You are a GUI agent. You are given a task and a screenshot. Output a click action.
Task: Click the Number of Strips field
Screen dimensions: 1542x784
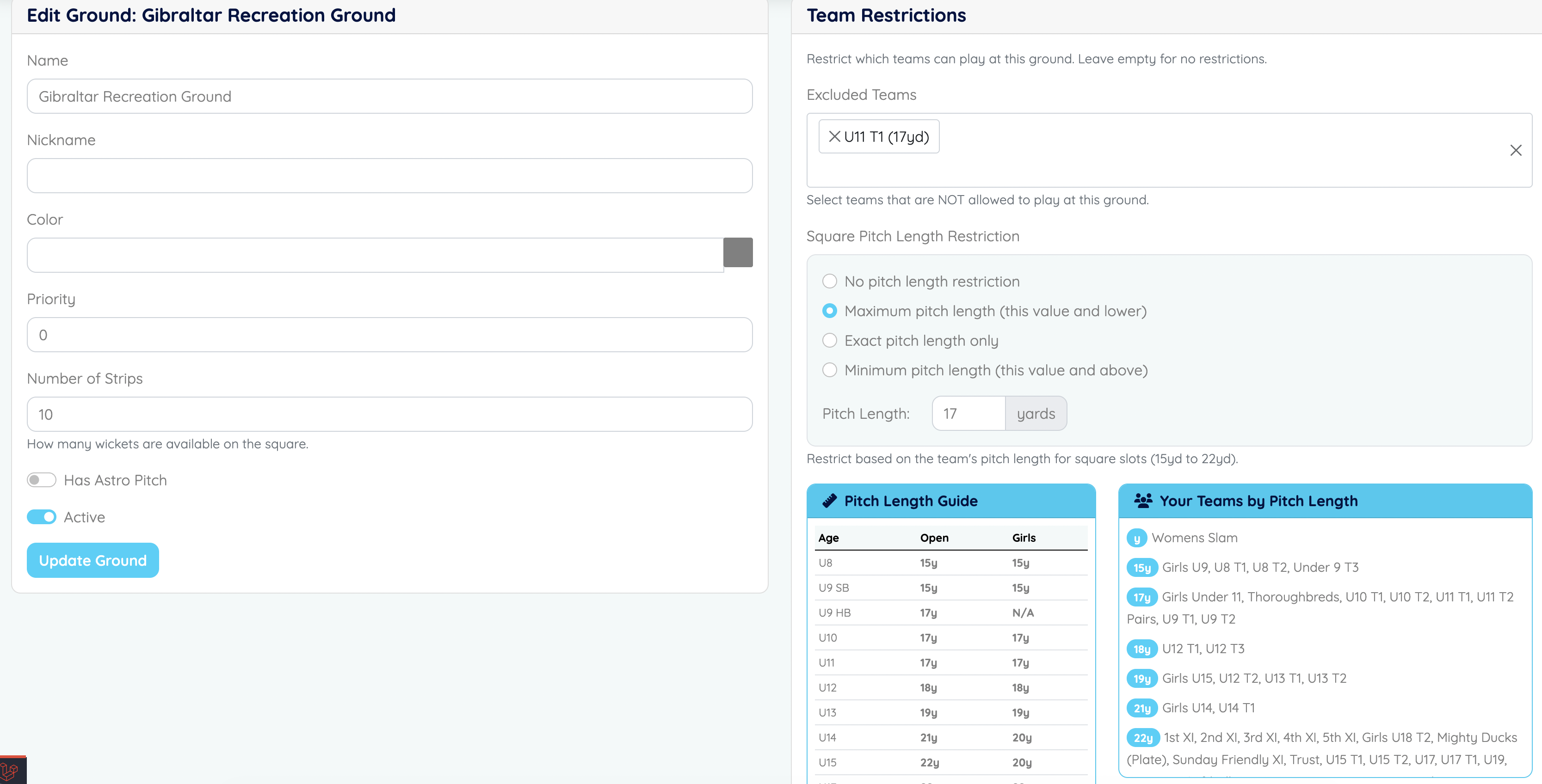[x=389, y=414]
